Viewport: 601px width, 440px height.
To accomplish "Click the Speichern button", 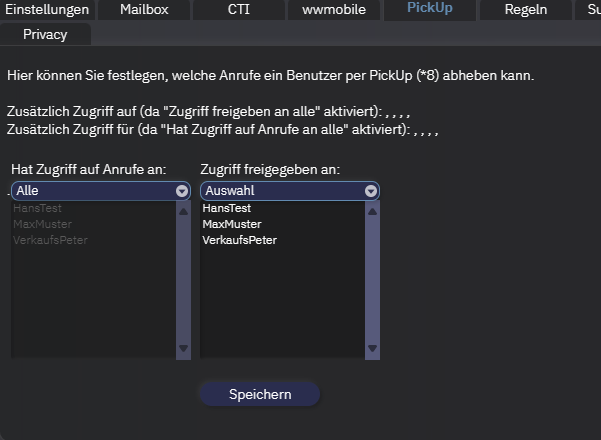I will (x=260, y=394).
